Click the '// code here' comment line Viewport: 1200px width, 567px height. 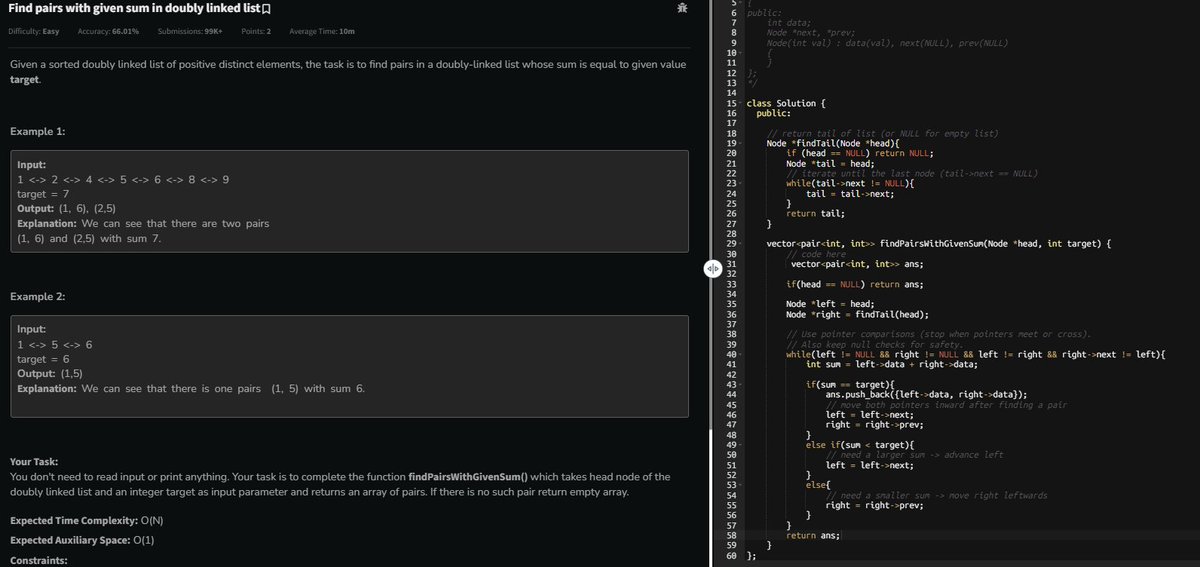(x=816, y=254)
